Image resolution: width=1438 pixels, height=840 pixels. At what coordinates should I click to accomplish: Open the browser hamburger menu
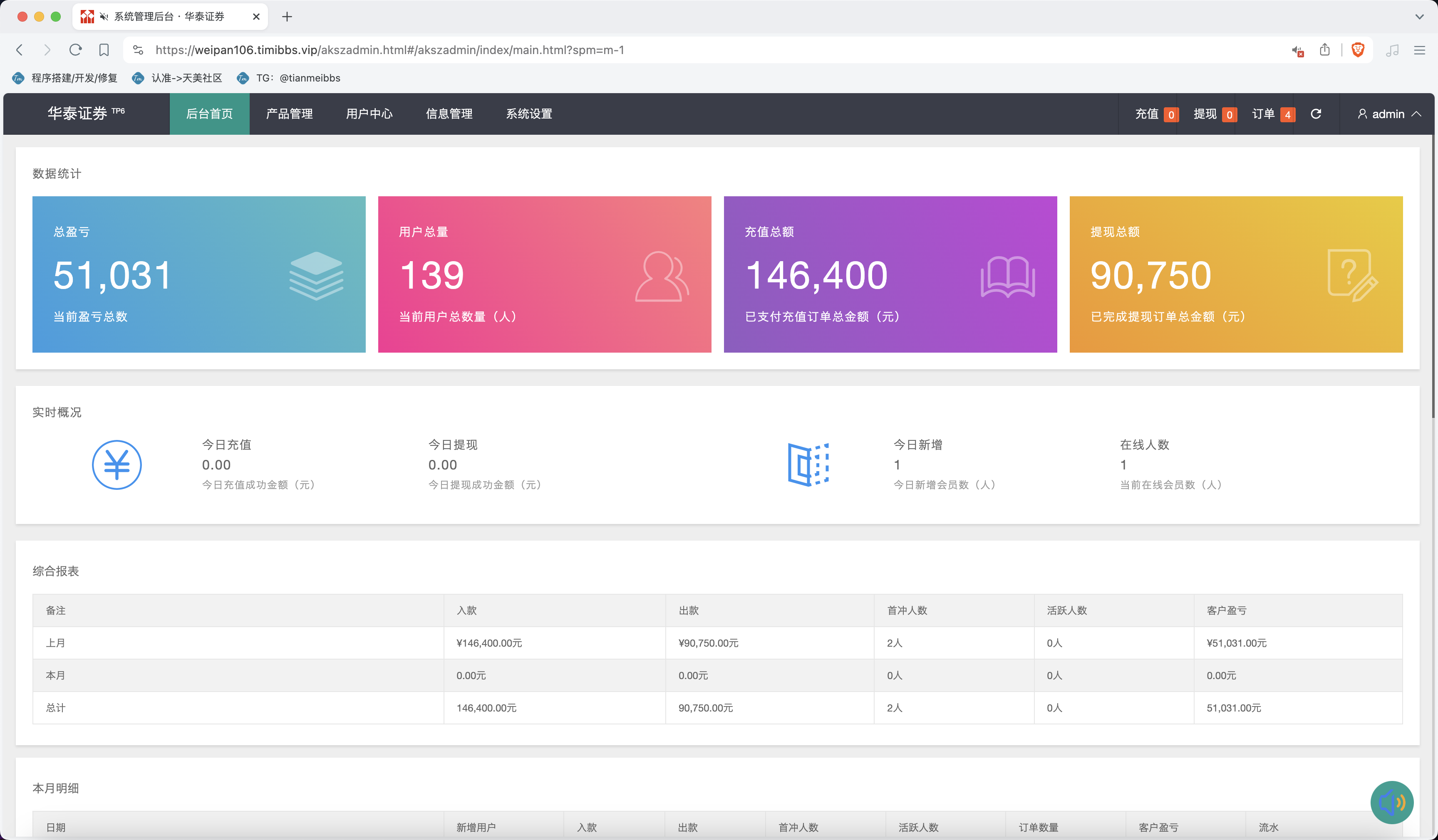click(1420, 50)
